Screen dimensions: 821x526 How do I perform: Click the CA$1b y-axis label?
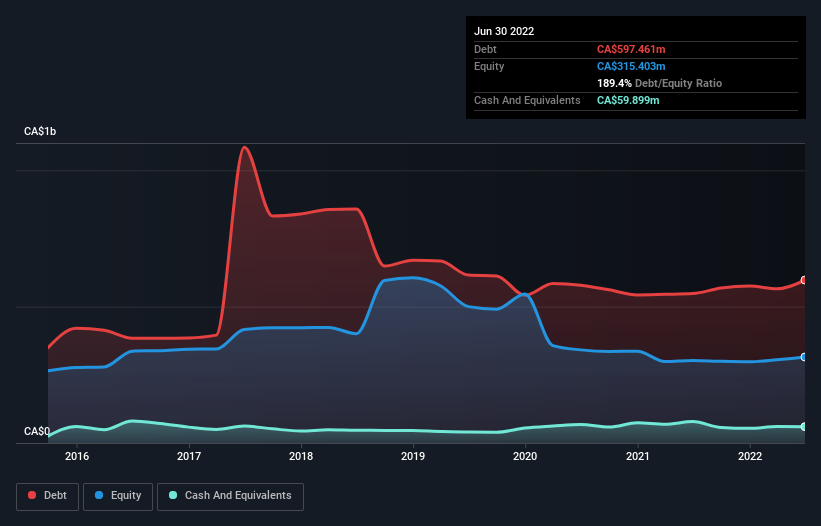[x=40, y=131]
